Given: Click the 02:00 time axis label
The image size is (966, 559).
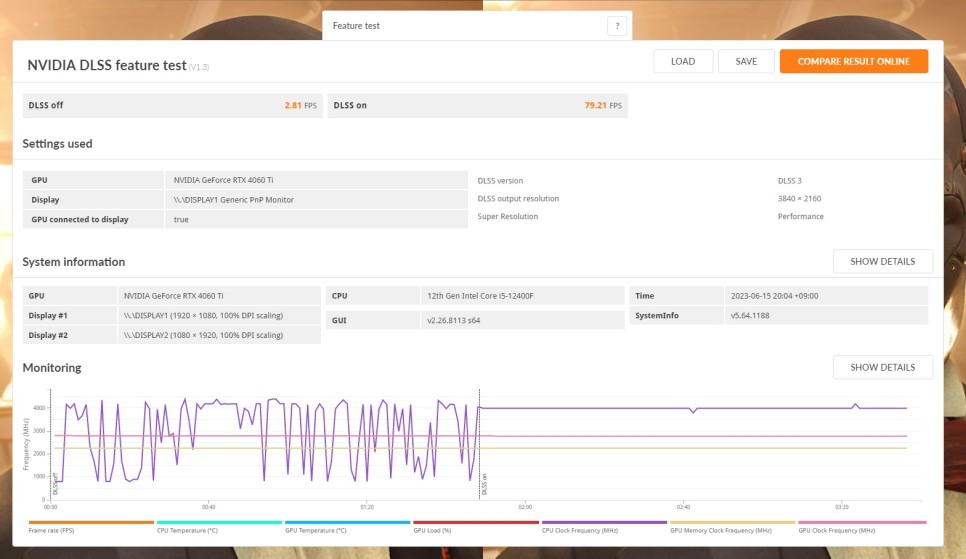Looking at the screenshot, I should [525, 507].
